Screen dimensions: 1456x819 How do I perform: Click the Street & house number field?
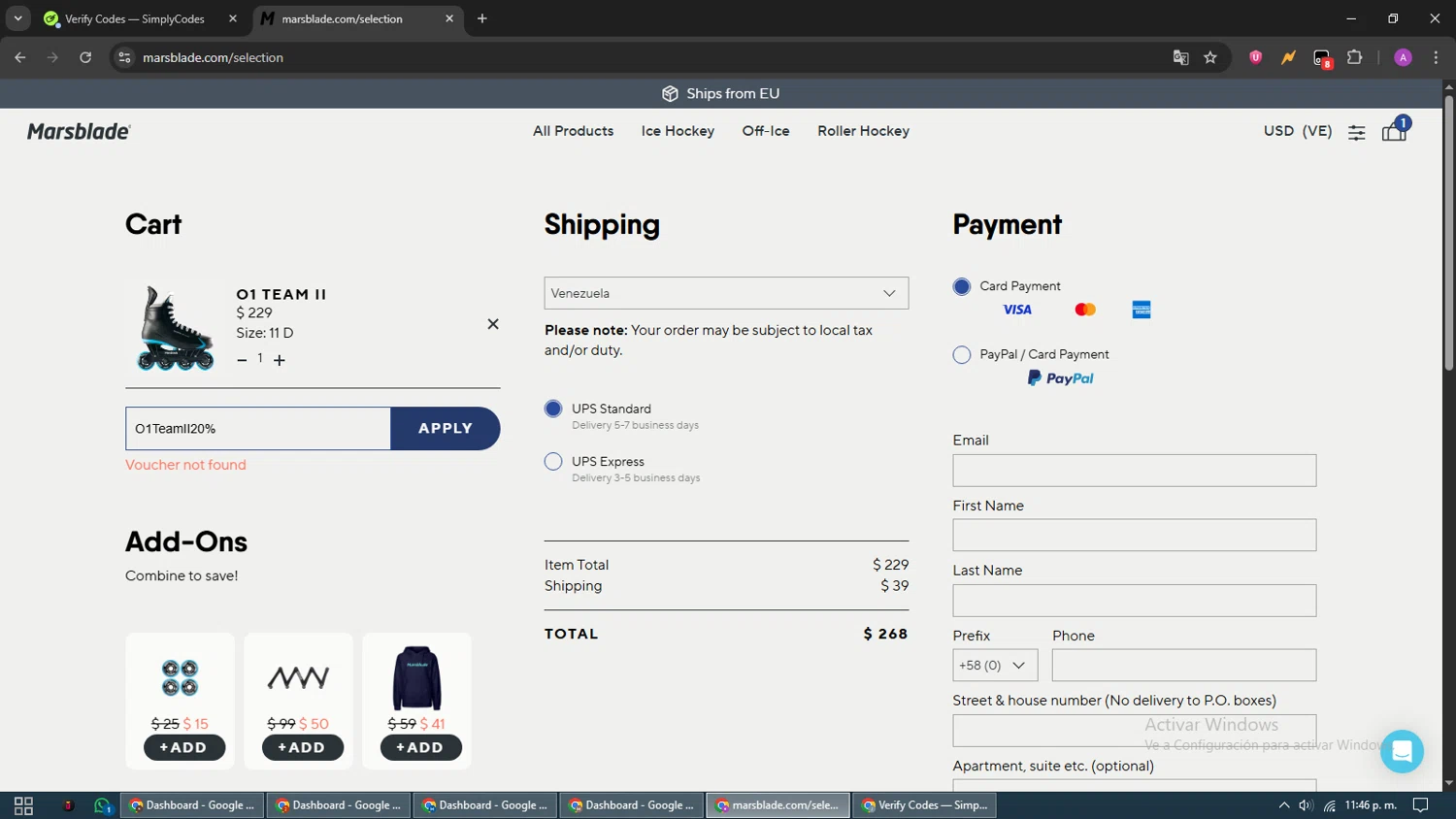click(x=1135, y=731)
